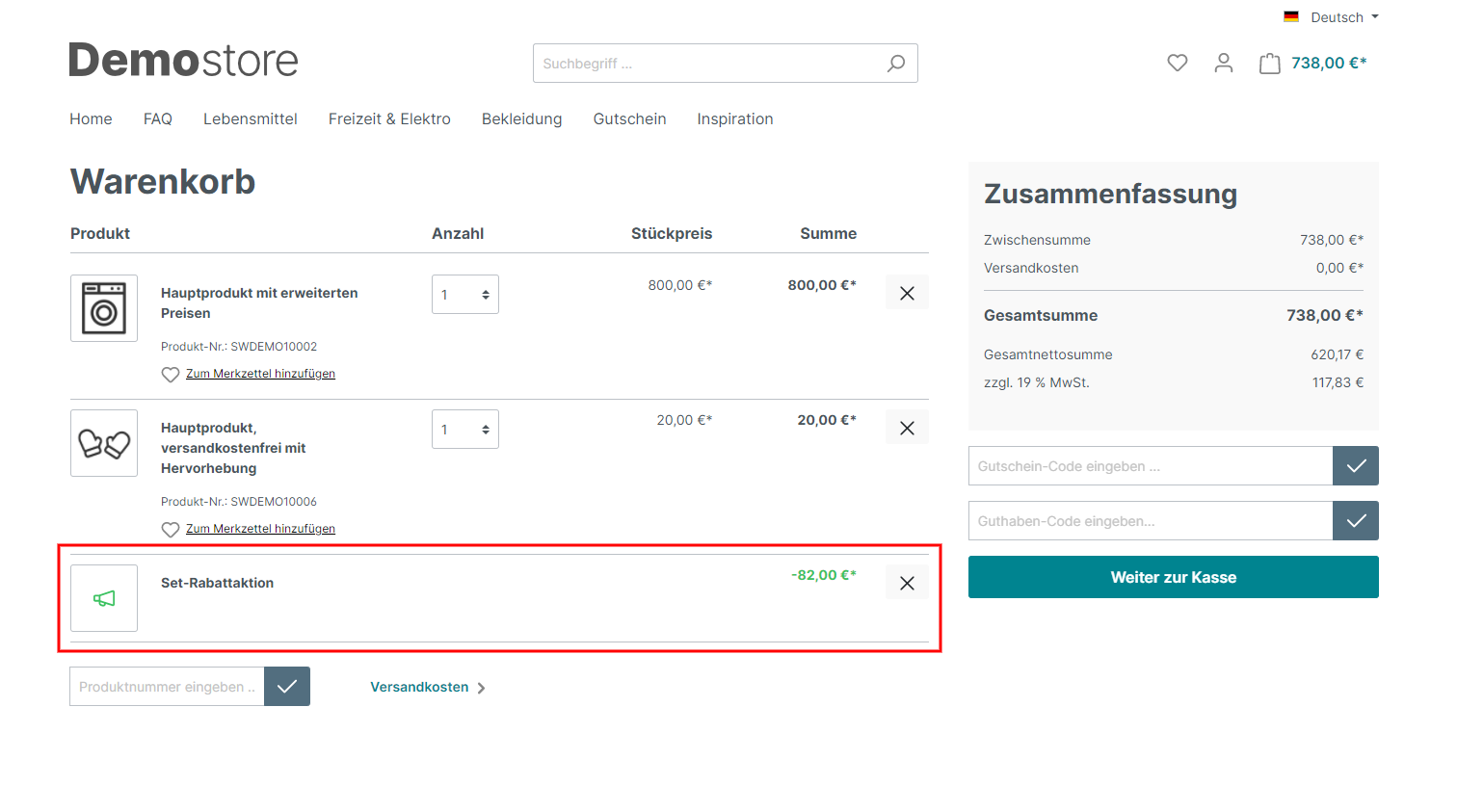1457x812 pixels.
Task: Open quantity dropdown for the mittens product
Action: coord(464,430)
